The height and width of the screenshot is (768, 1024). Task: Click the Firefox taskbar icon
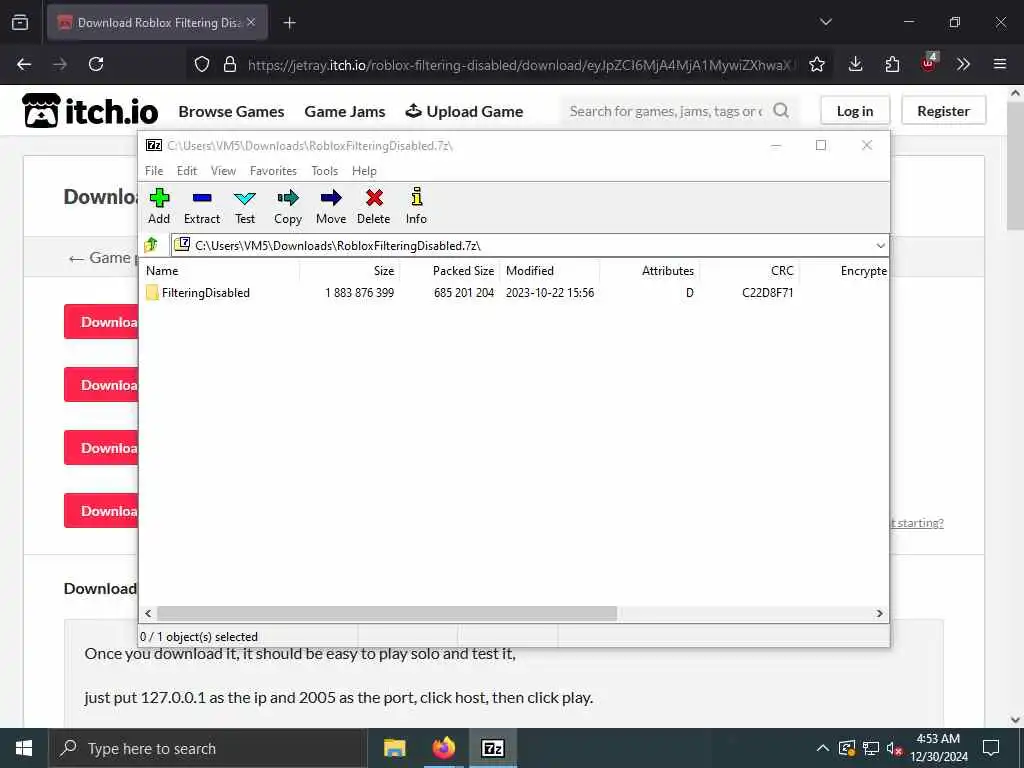[x=443, y=748]
